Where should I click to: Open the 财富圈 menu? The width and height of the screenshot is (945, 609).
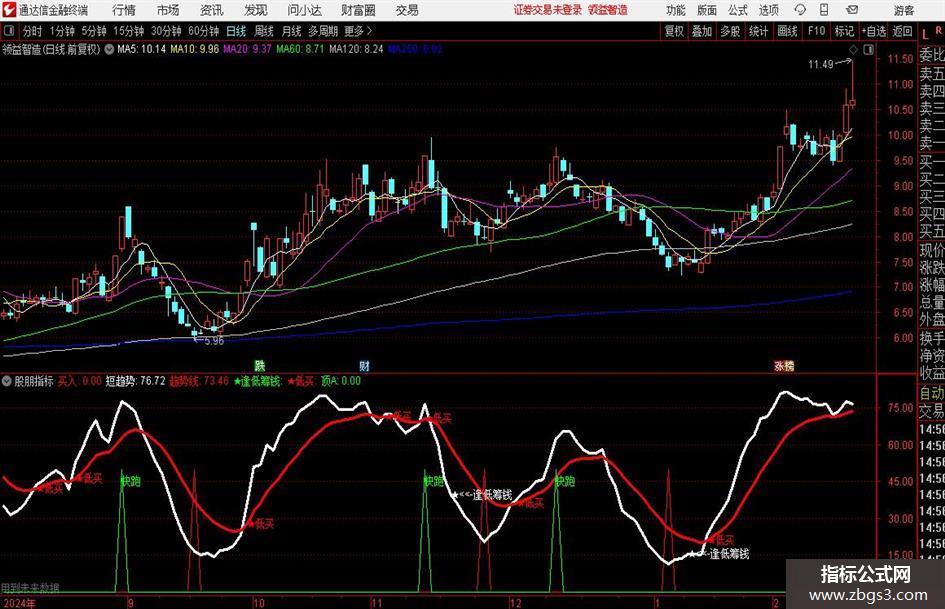click(x=358, y=10)
